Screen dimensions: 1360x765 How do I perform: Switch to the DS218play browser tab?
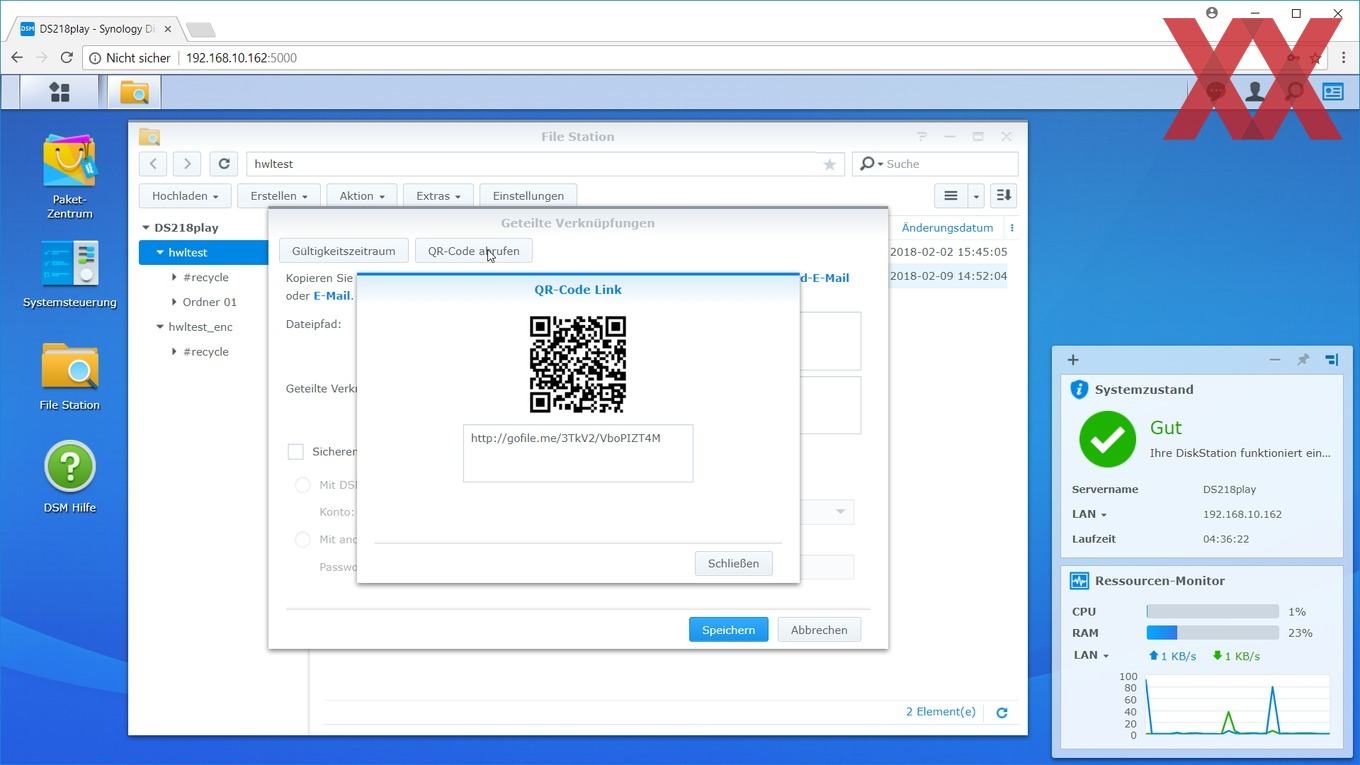coord(95,29)
